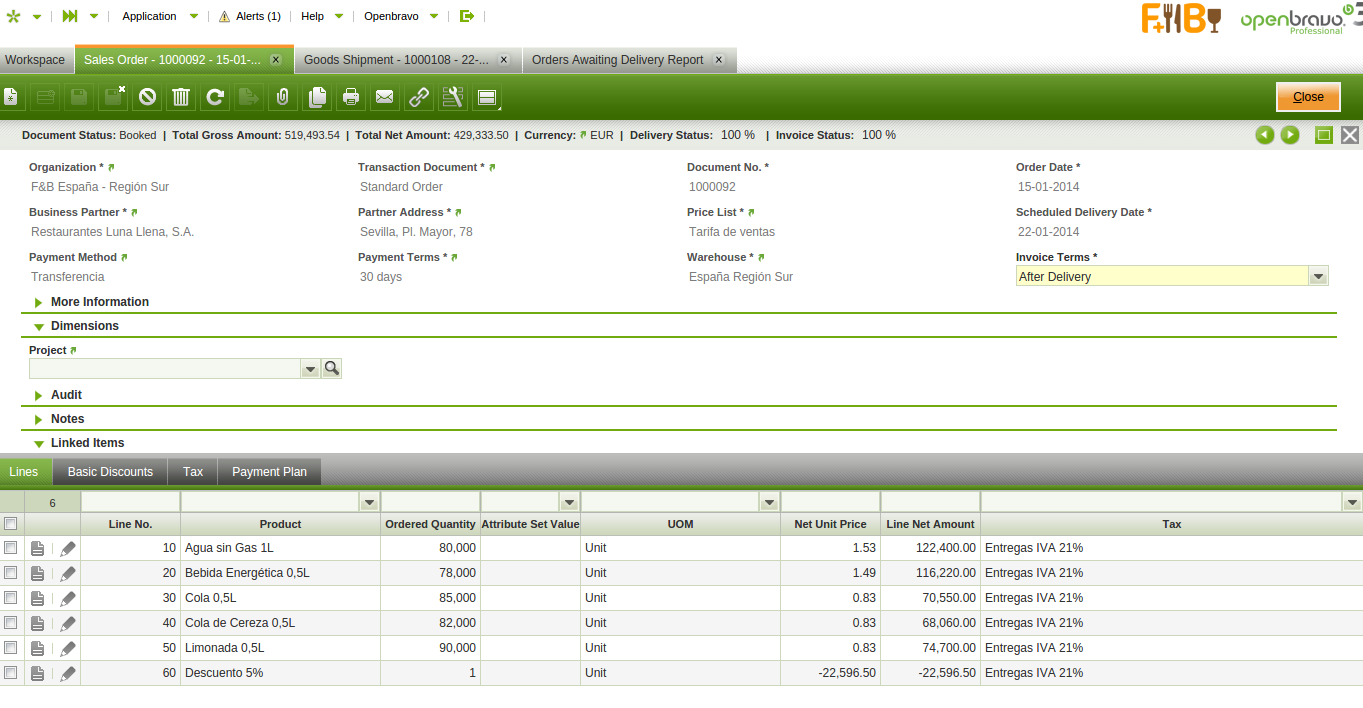The image size is (1363, 708).
Task: Open the Application menu
Action: point(160,16)
